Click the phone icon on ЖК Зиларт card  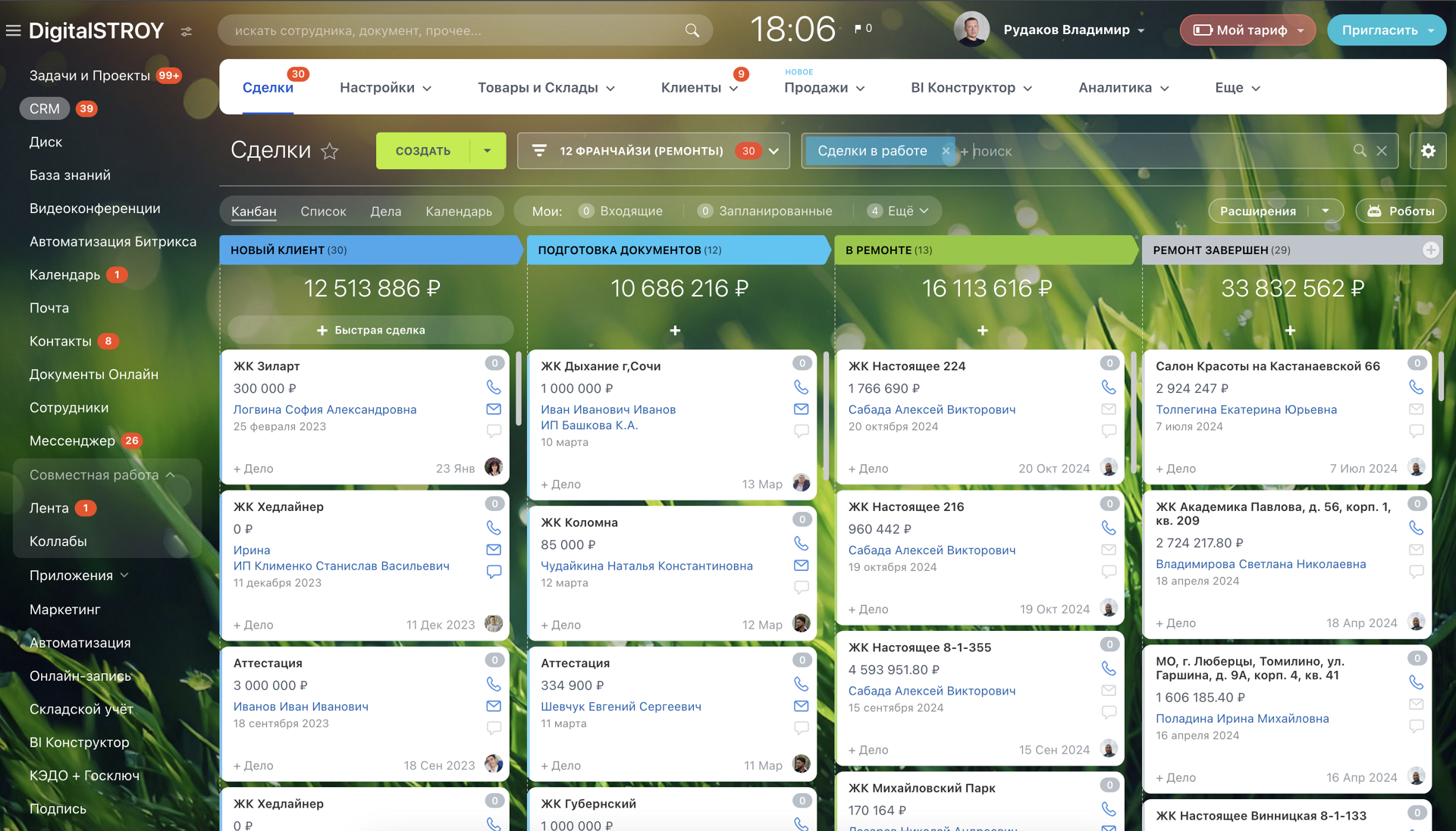point(494,387)
